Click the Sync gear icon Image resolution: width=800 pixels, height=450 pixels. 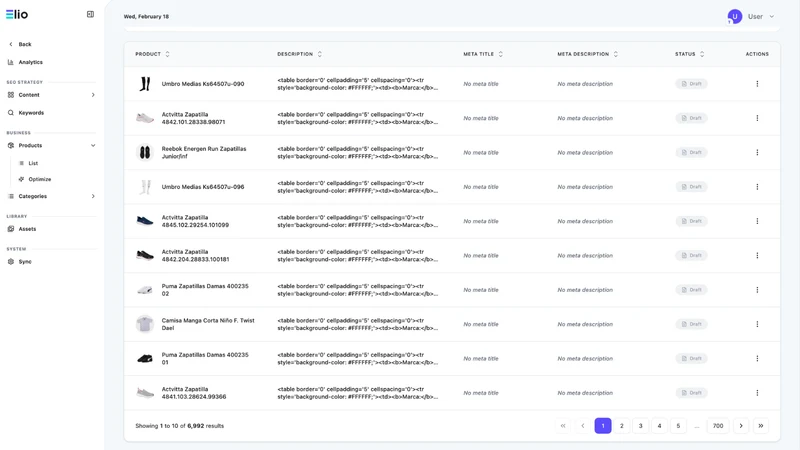(11, 262)
